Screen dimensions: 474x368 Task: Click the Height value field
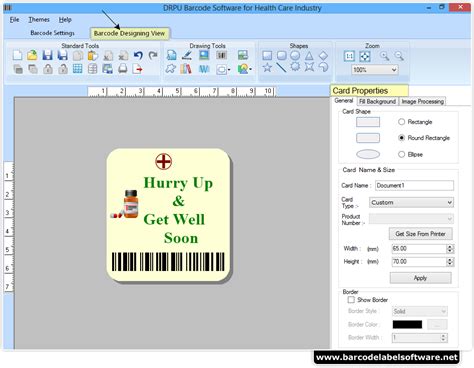tap(419, 262)
